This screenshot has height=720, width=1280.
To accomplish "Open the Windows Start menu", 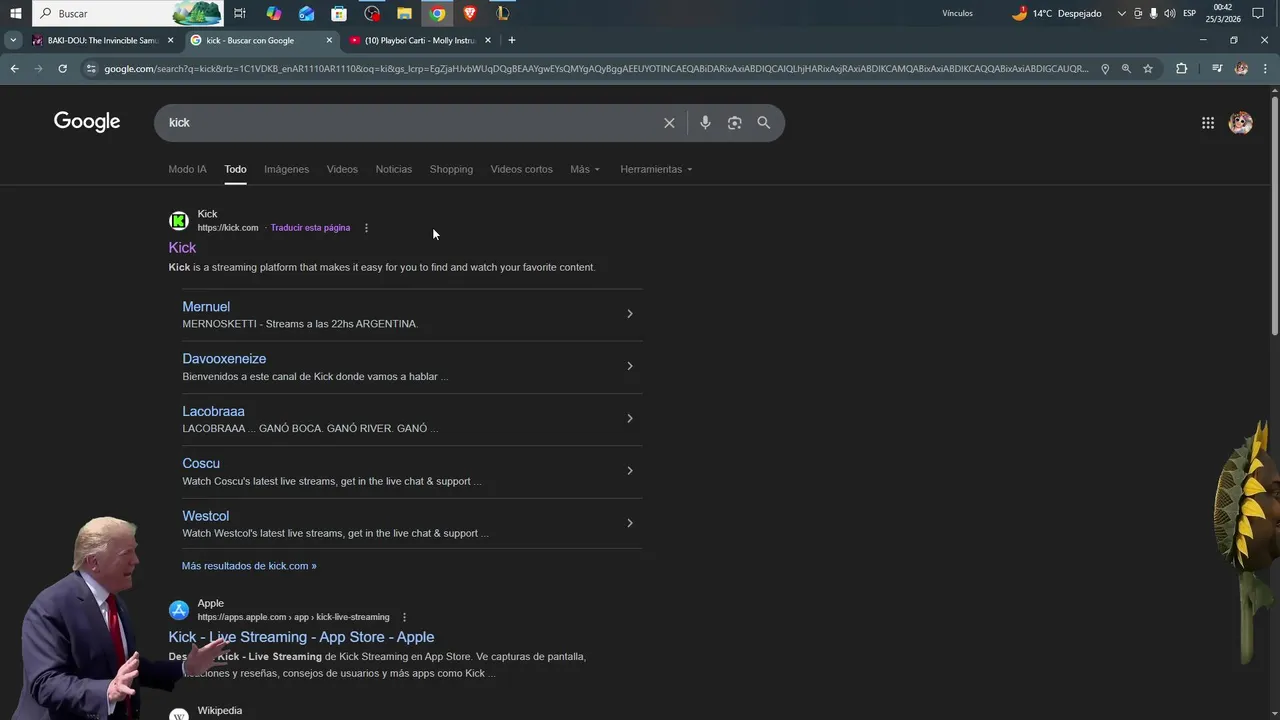I will point(15,13).
